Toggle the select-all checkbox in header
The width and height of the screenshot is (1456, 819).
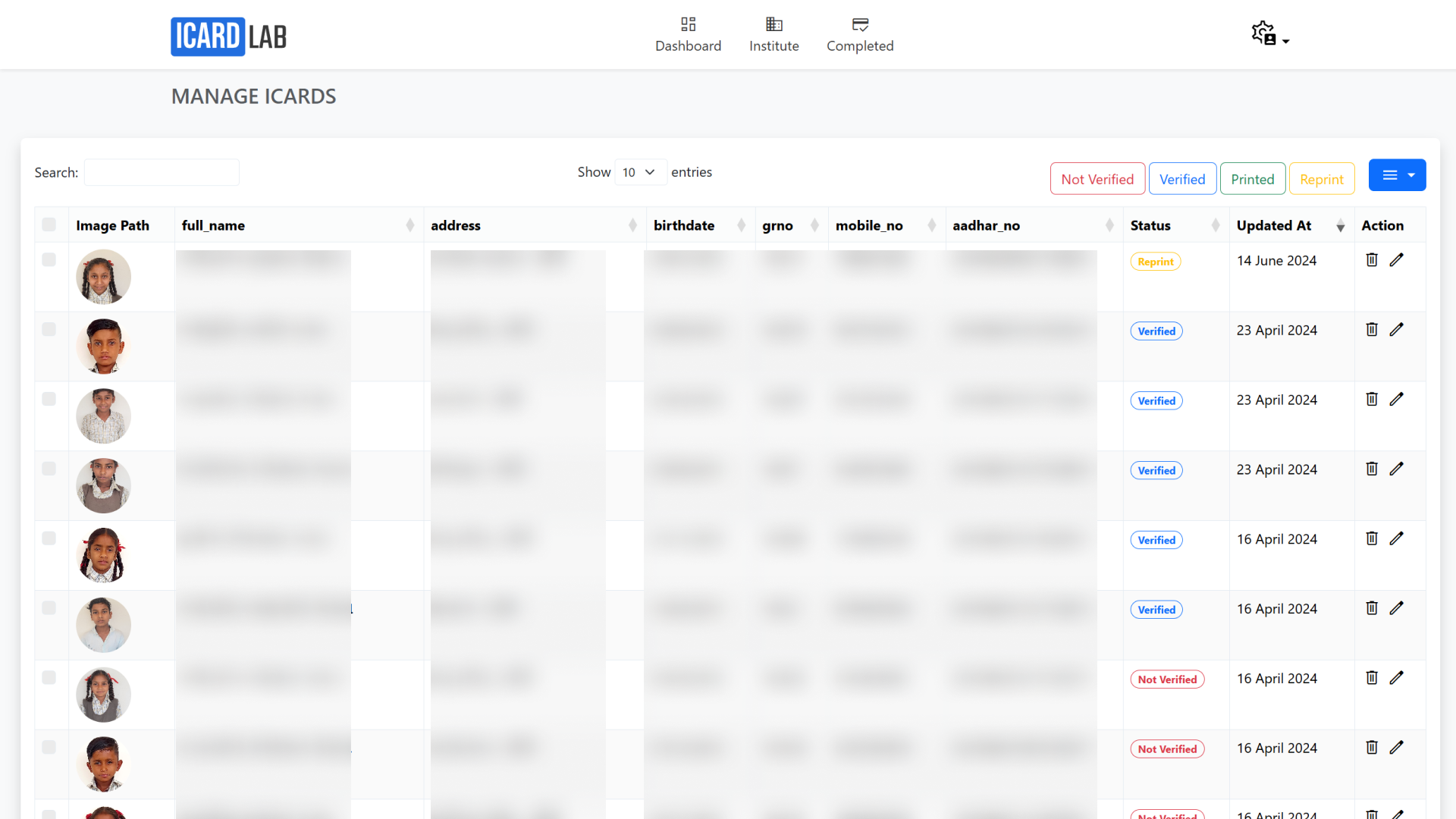click(49, 224)
